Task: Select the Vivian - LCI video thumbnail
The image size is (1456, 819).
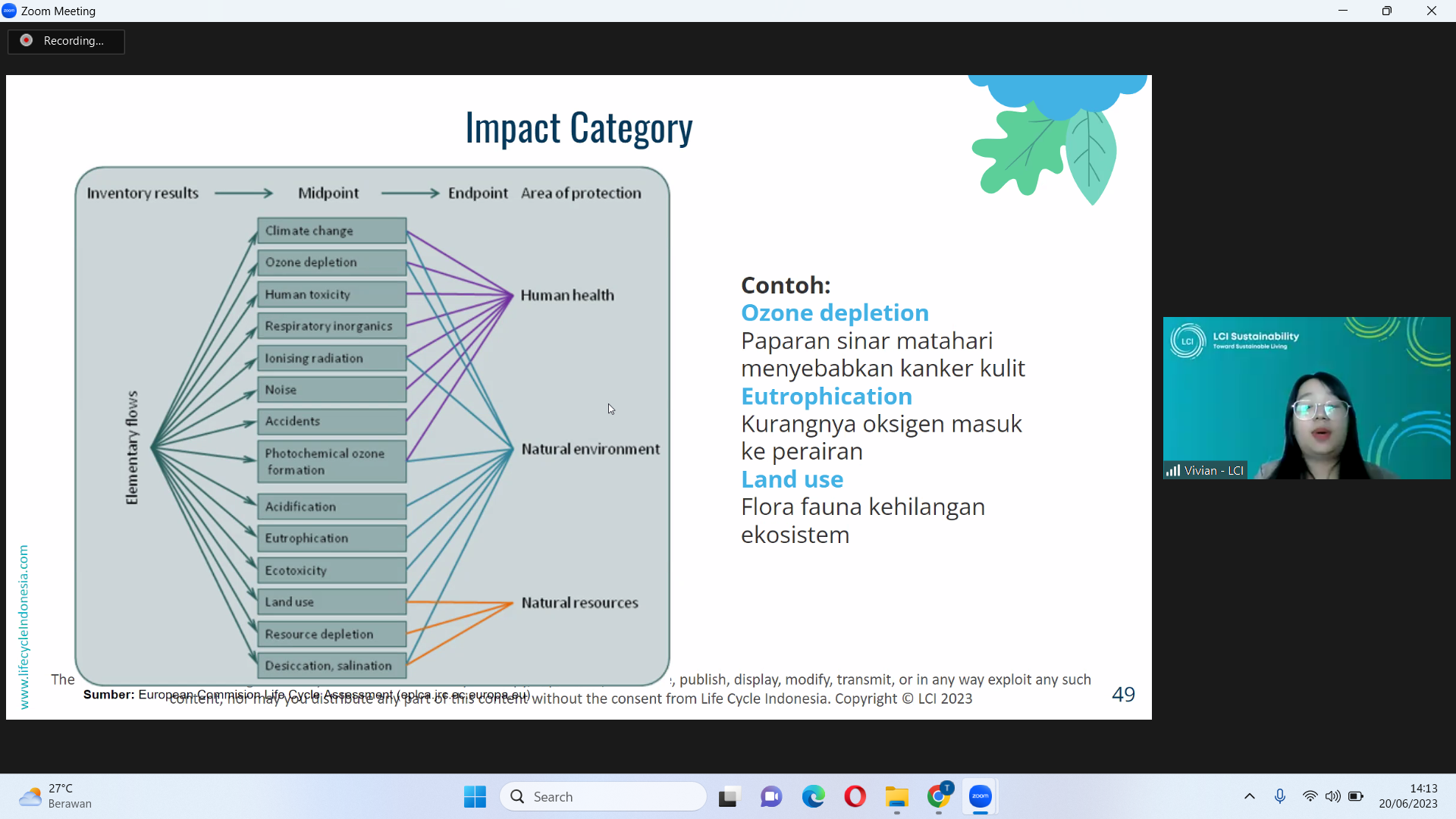Action: [1306, 398]
